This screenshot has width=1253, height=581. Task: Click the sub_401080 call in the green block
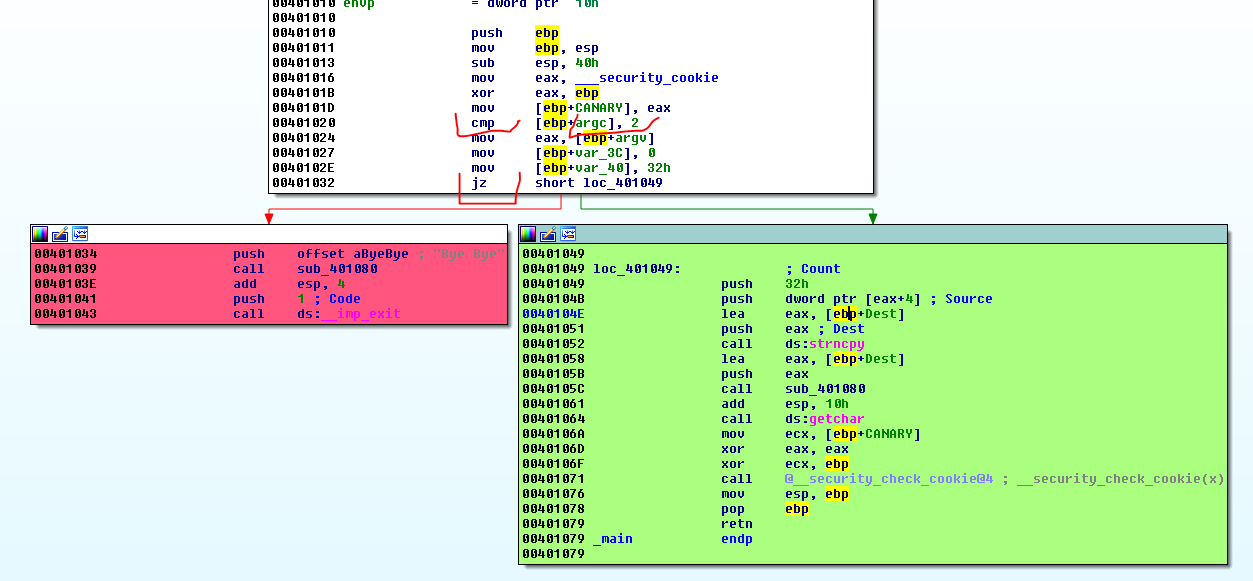point(825,389)
